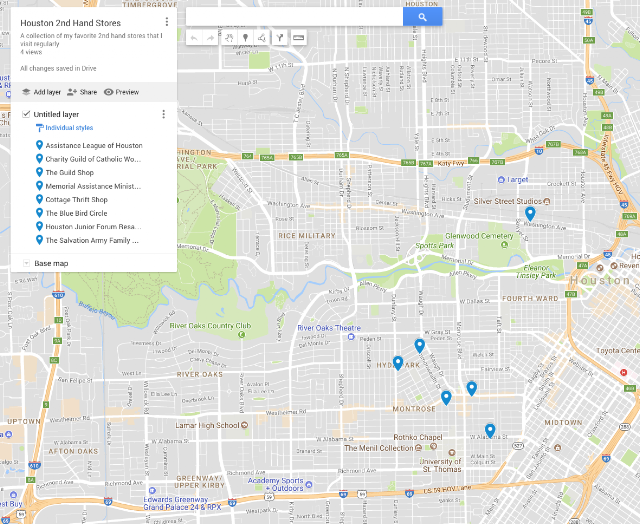Select The Guild Shop list item
Screen dimensions: 640x524
click(x=69, y=172)
